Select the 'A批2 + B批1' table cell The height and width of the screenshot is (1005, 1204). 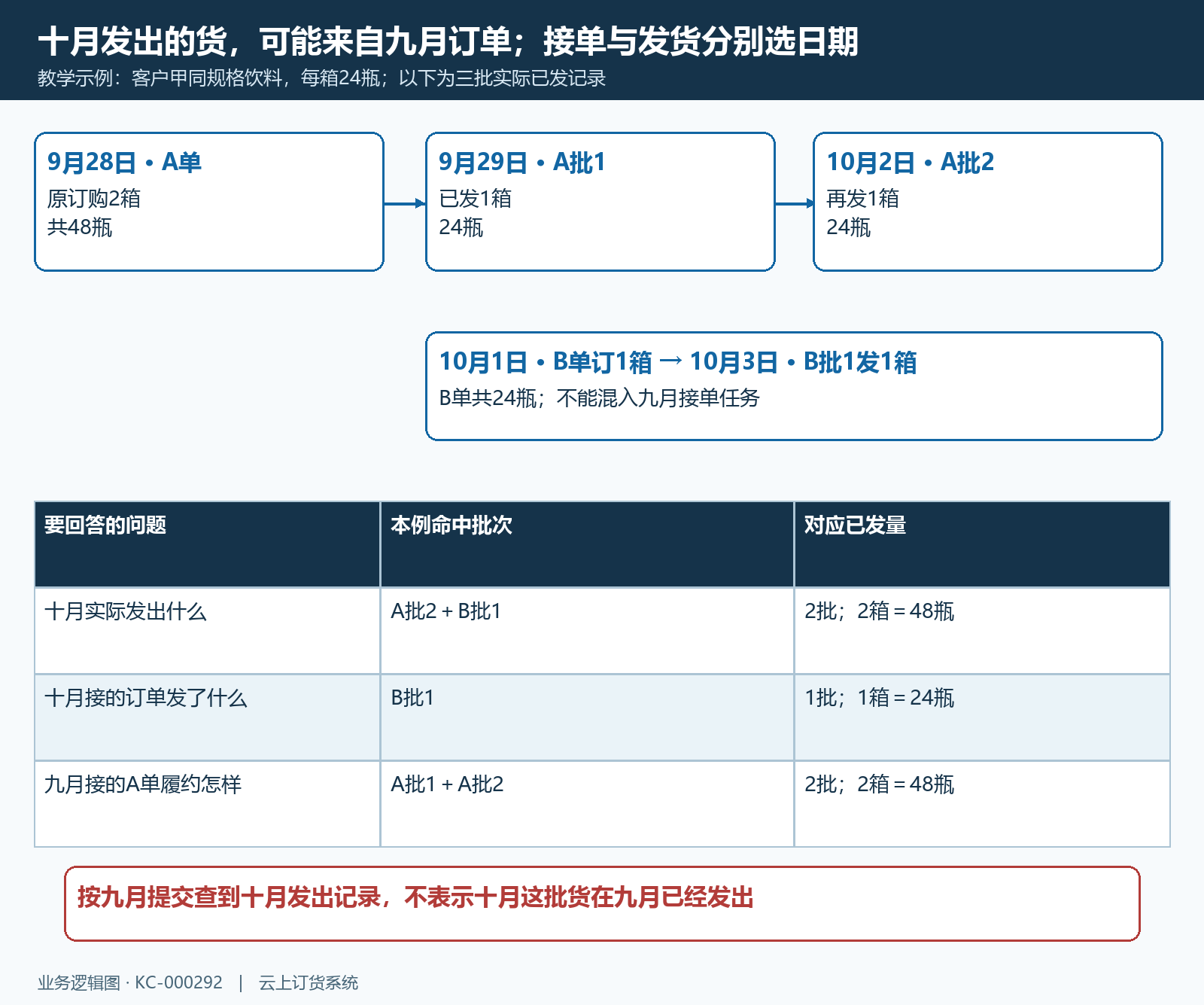(587, 631)
